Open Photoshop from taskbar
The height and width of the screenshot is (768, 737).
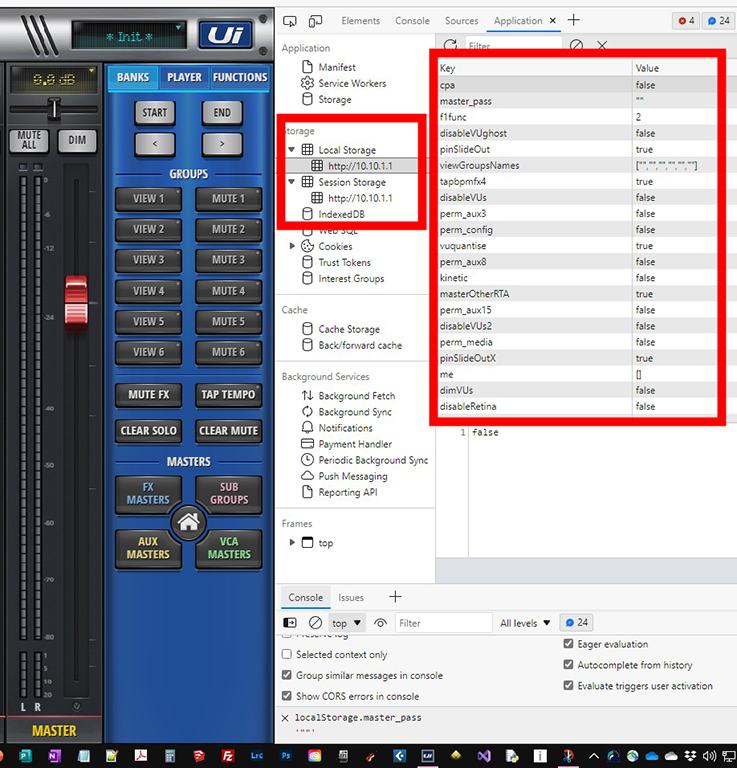point(285,756)
